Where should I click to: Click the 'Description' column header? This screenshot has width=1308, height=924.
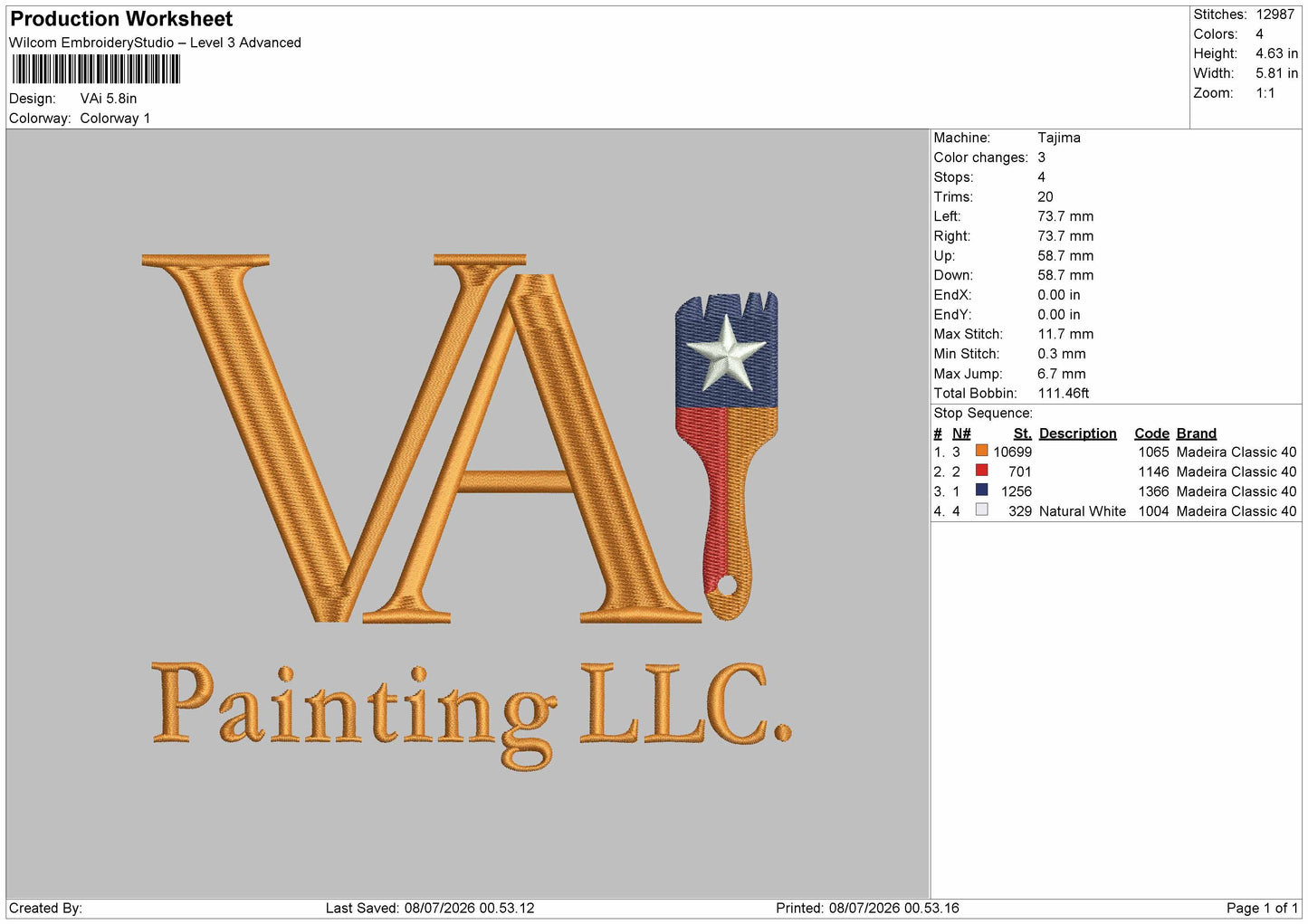(x=1078, y=433)
